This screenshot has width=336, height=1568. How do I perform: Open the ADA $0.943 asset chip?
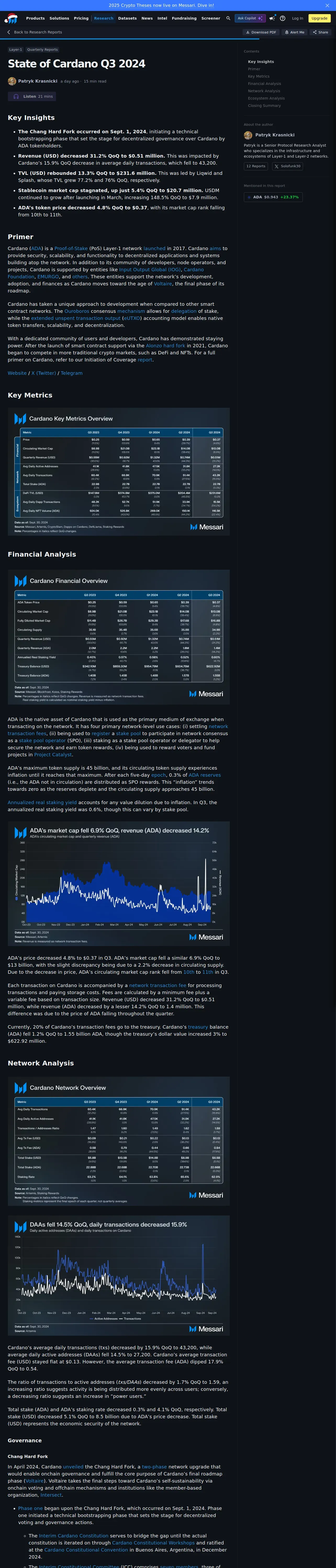pos(273,197)
